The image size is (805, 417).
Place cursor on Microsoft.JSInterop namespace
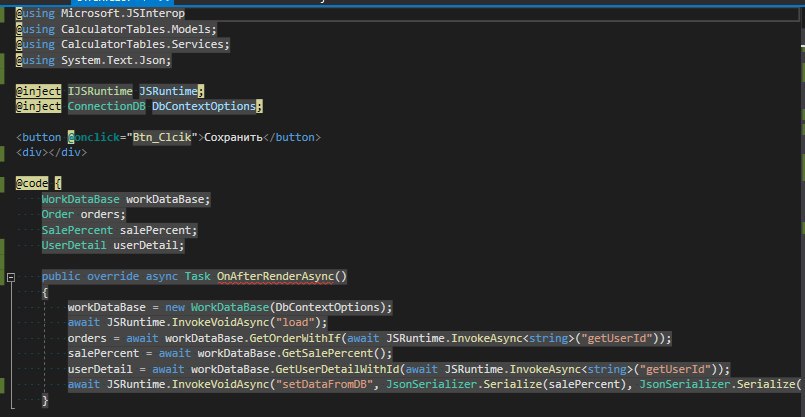tap(123, 13)
